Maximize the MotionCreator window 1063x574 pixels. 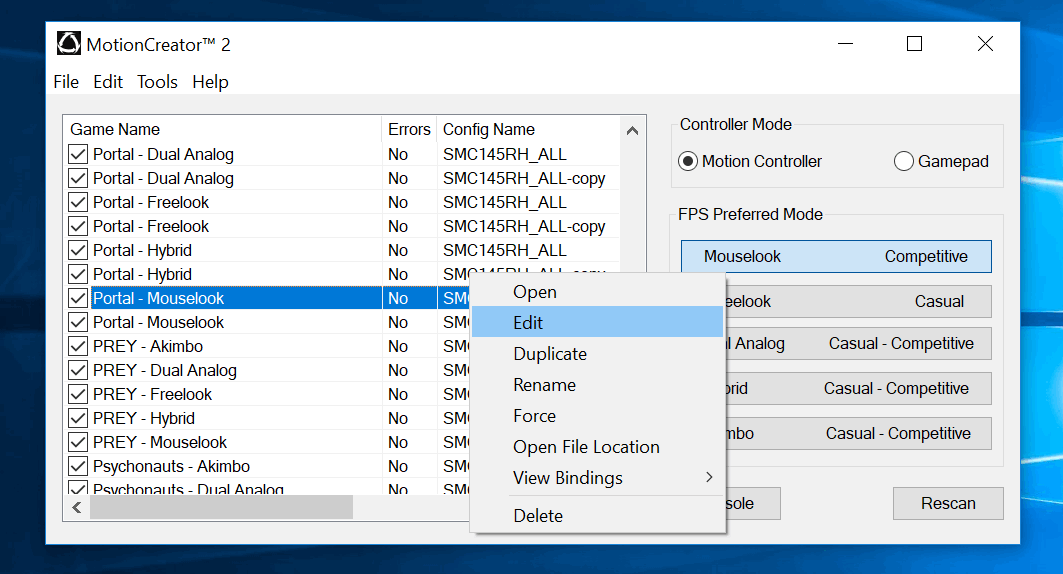point(915,44)
